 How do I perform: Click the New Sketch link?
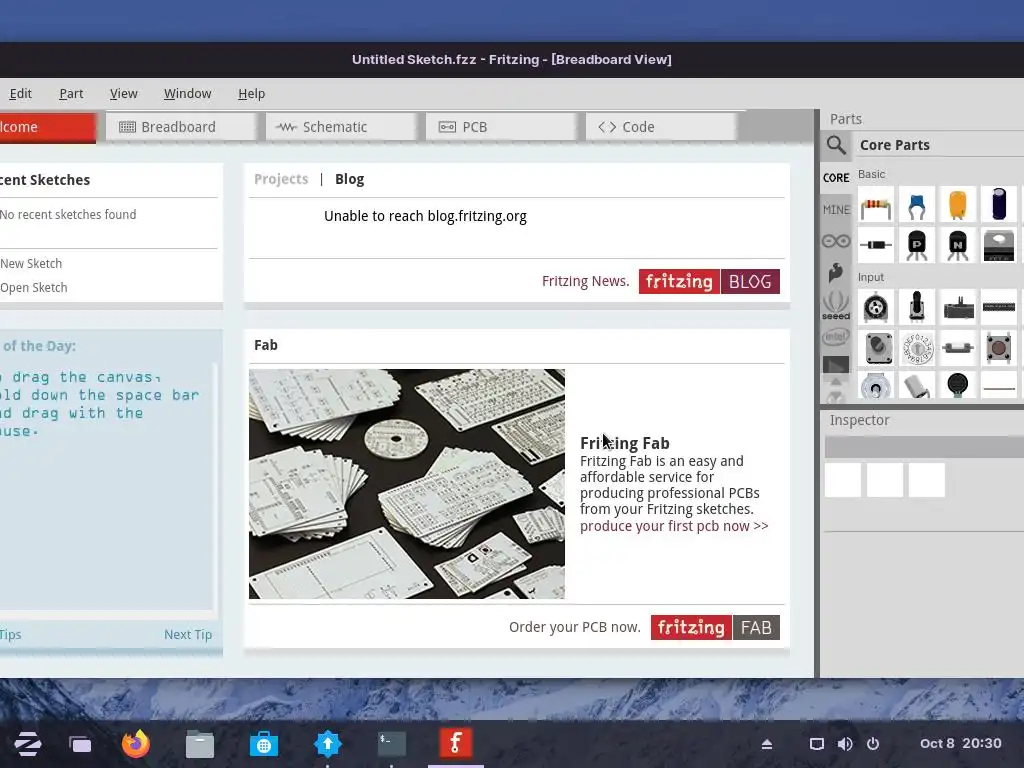pos(31,263)
